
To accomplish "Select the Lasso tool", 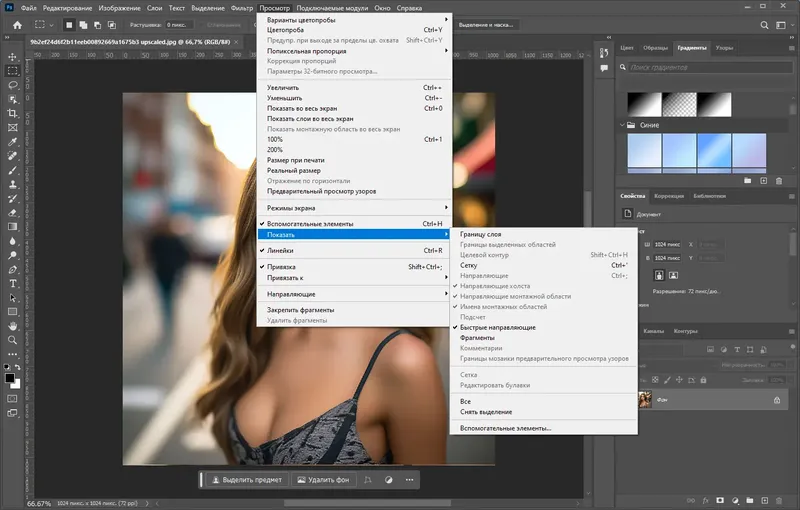I will [x=13, y=86].
